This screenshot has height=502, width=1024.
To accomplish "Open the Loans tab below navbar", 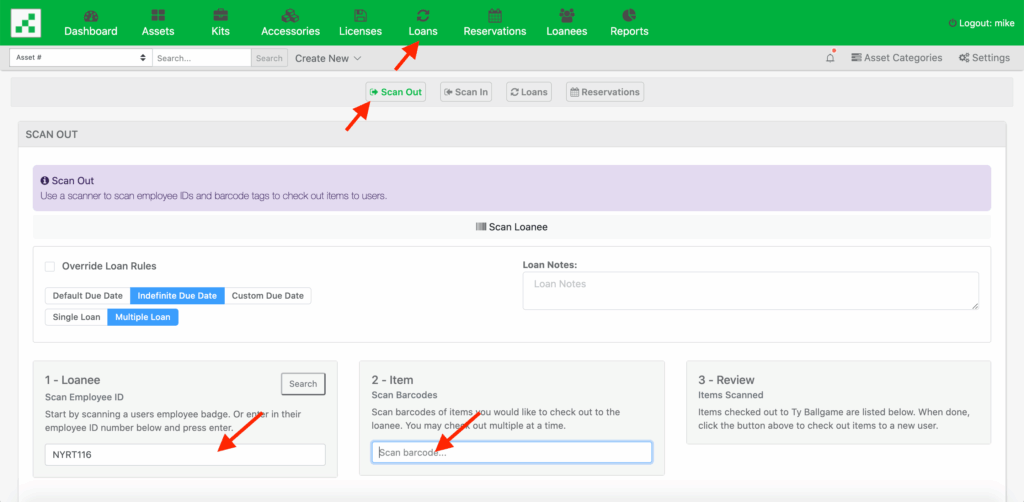I will [x=529, y=92].
